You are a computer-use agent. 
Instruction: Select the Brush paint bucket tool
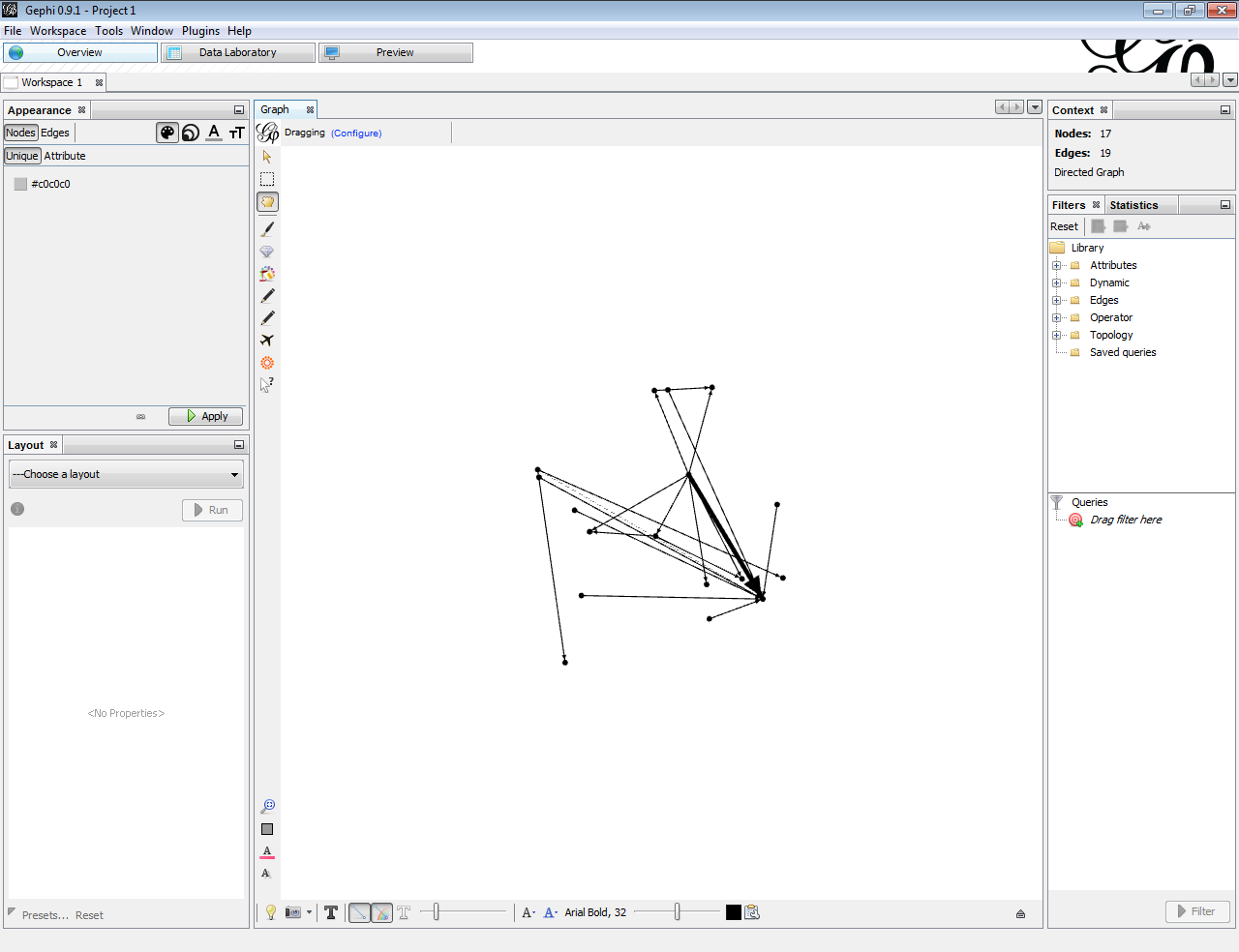click(267, 274)
